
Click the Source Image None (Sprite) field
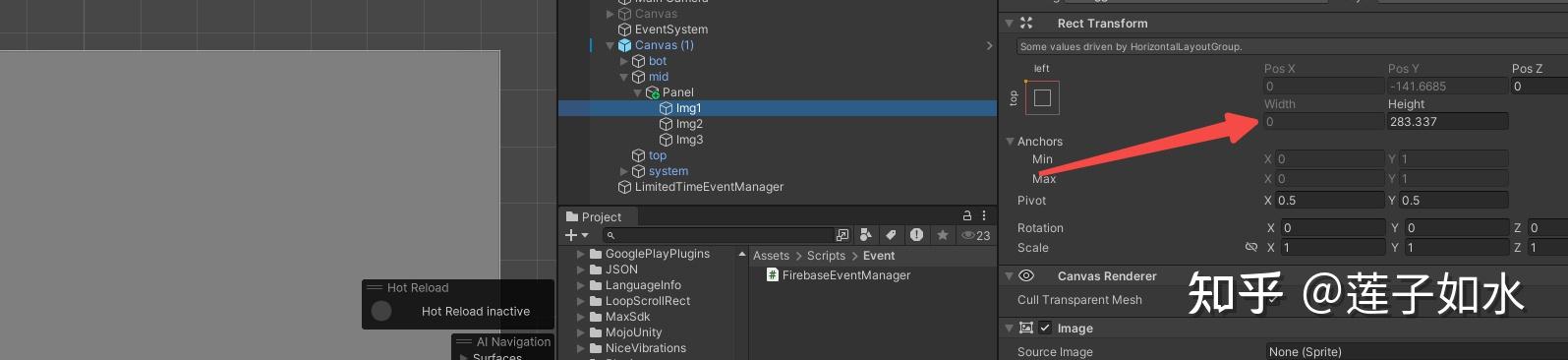[1416, 351]
